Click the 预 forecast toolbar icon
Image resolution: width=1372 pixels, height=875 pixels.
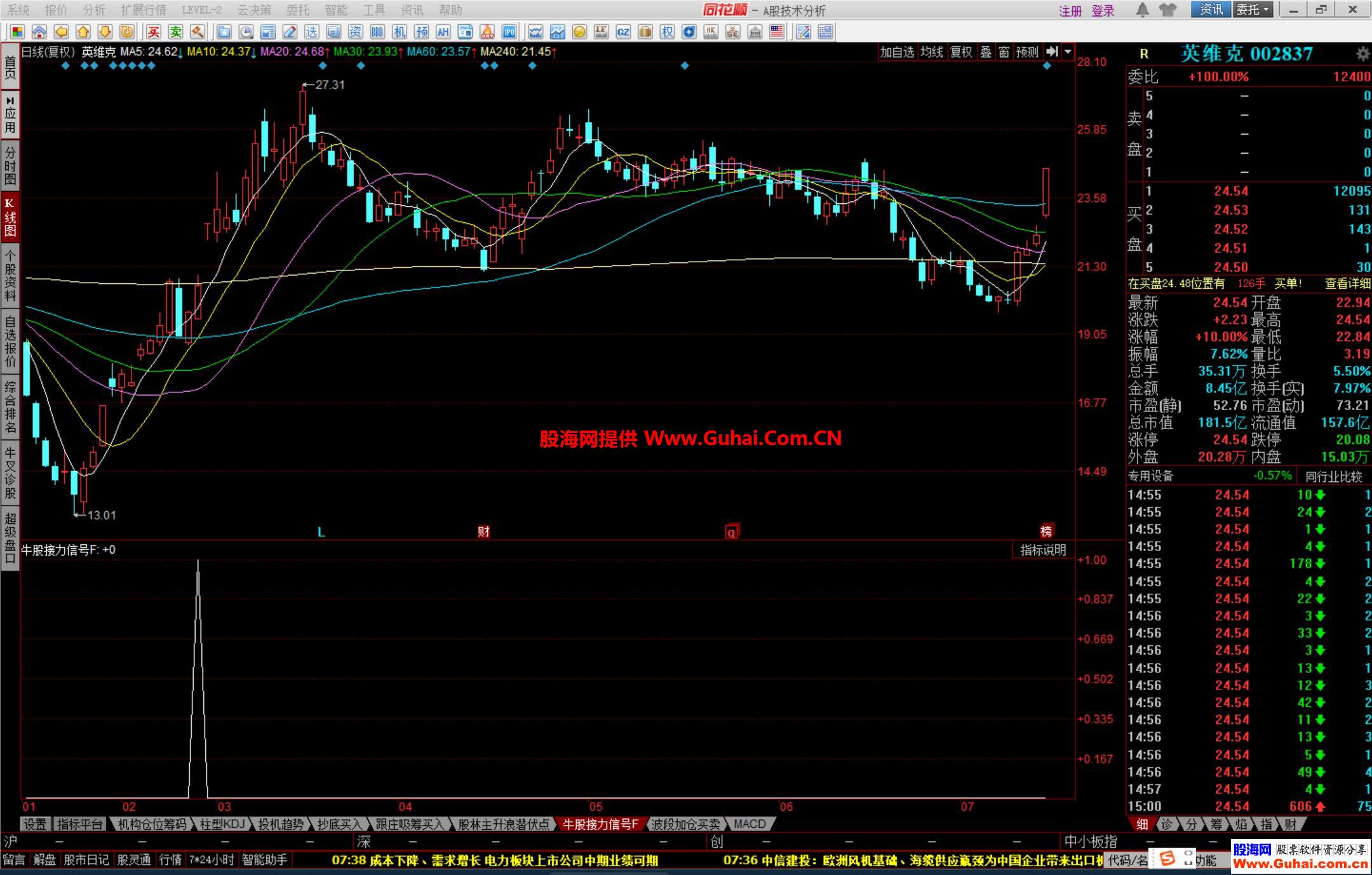click(421, 32)
